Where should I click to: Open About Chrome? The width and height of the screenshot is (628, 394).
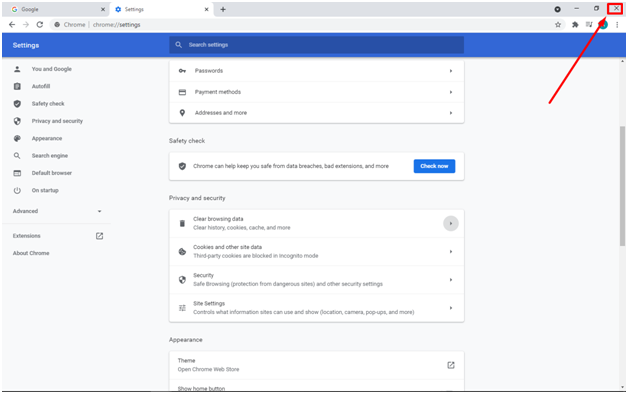click(x=31, y=253)
